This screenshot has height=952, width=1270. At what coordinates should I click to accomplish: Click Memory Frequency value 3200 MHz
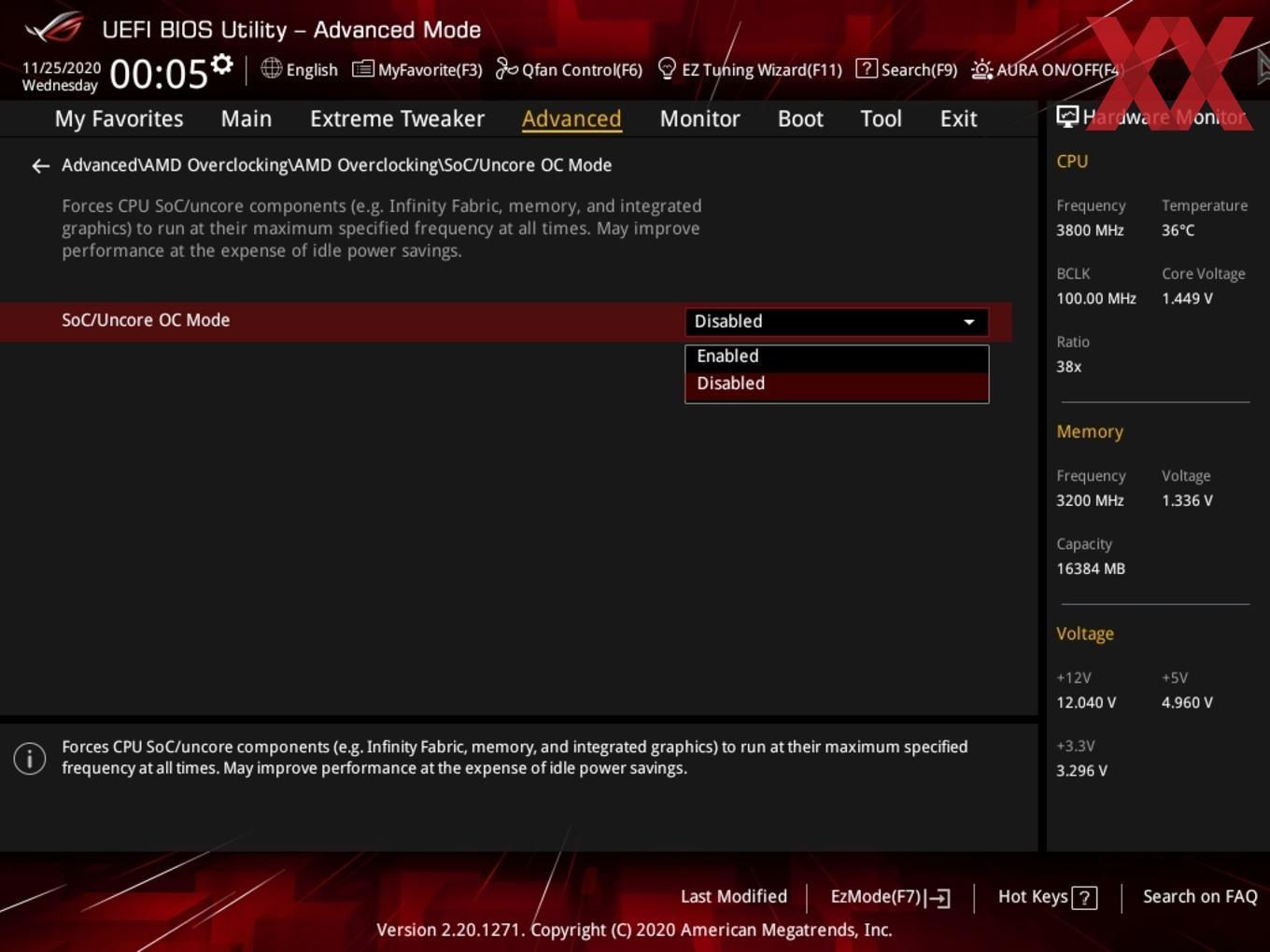coord(1090,500)
